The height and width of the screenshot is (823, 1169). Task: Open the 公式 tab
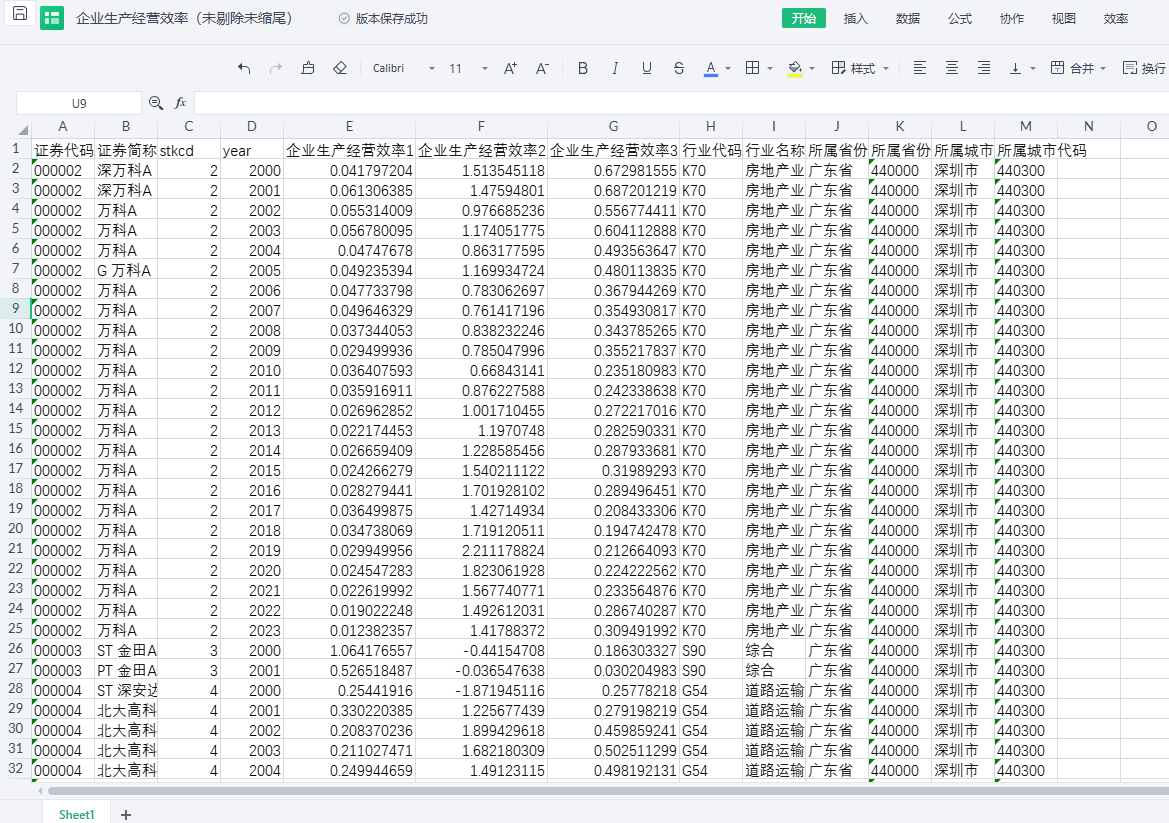pos(960,19)
